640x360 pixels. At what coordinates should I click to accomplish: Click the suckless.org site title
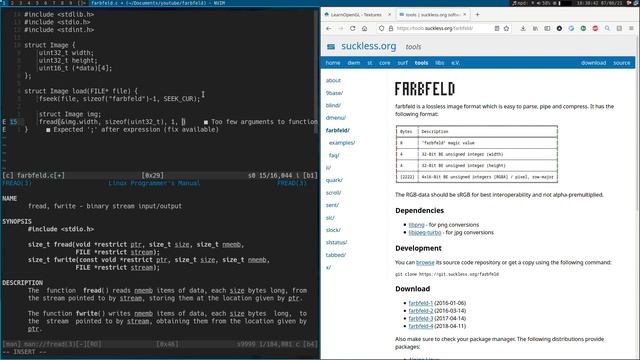pyautogui.click(x=369, y=46)
